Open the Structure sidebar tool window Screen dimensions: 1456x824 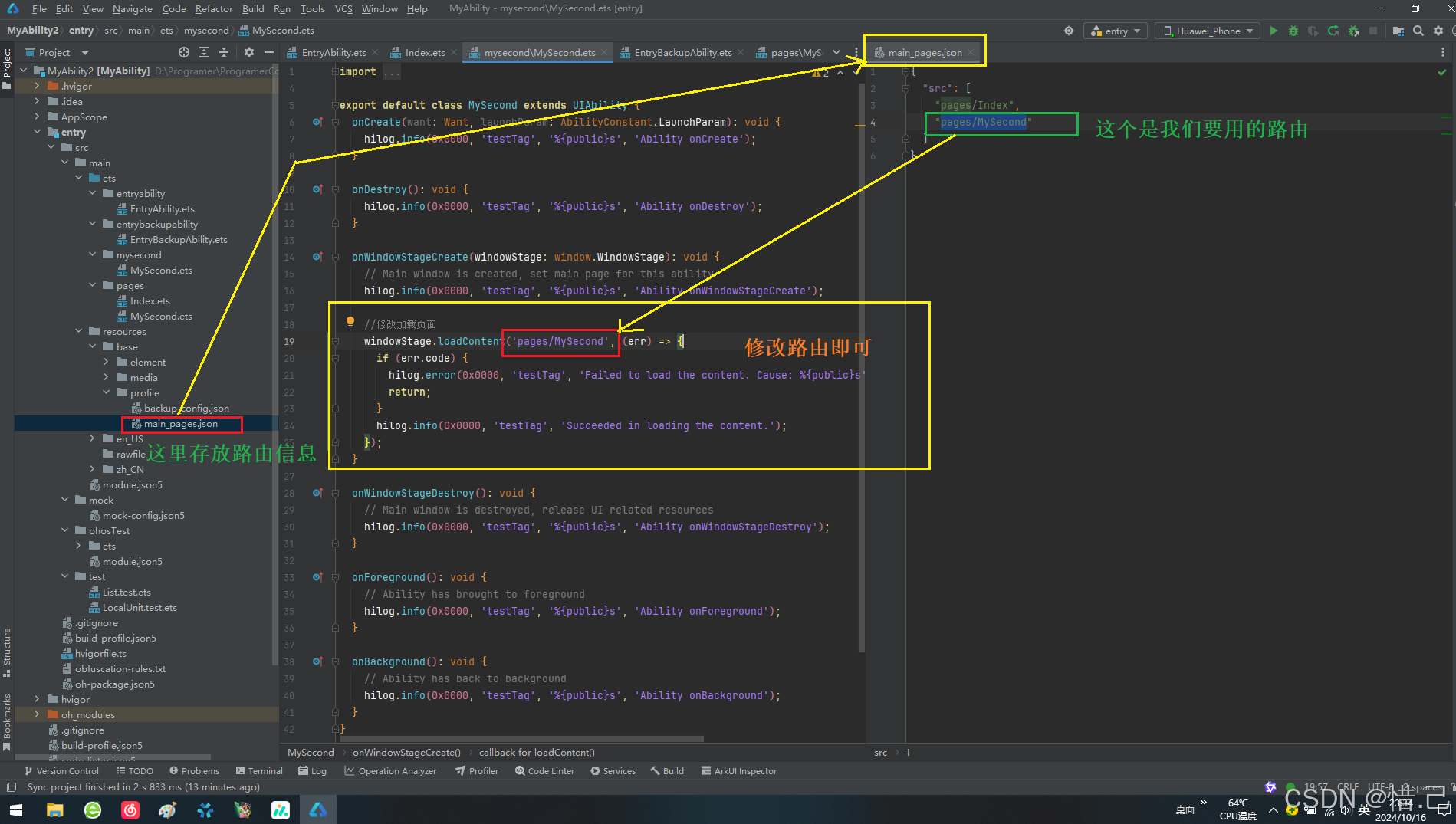7,652
